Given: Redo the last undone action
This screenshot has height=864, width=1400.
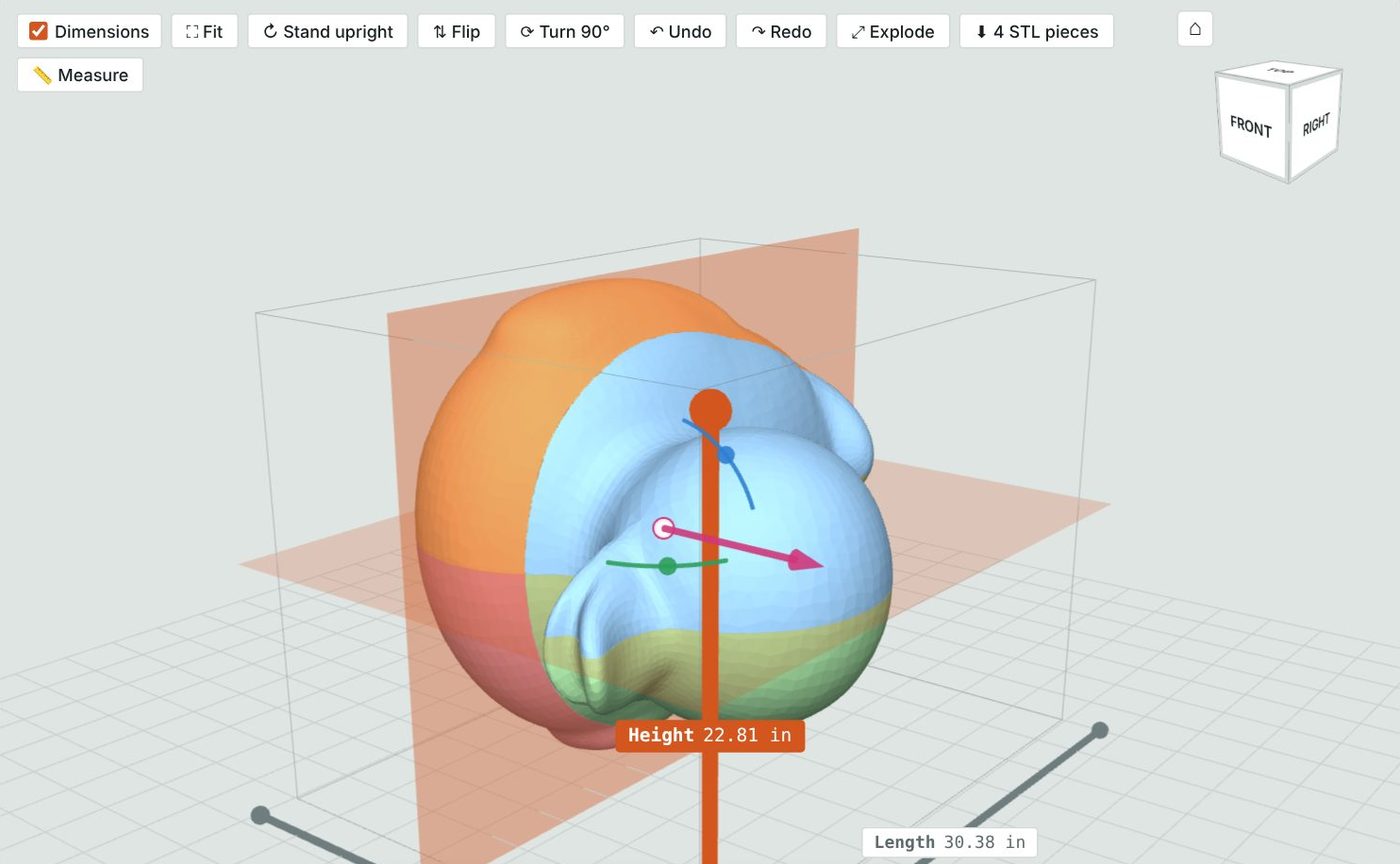Looking at the screenshot, I should pos(781,31).
